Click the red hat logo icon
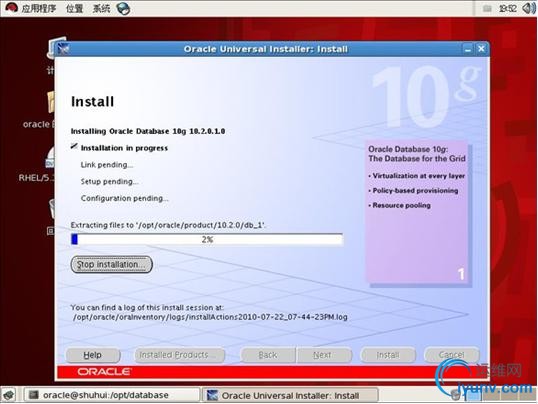 pos(11,8)
